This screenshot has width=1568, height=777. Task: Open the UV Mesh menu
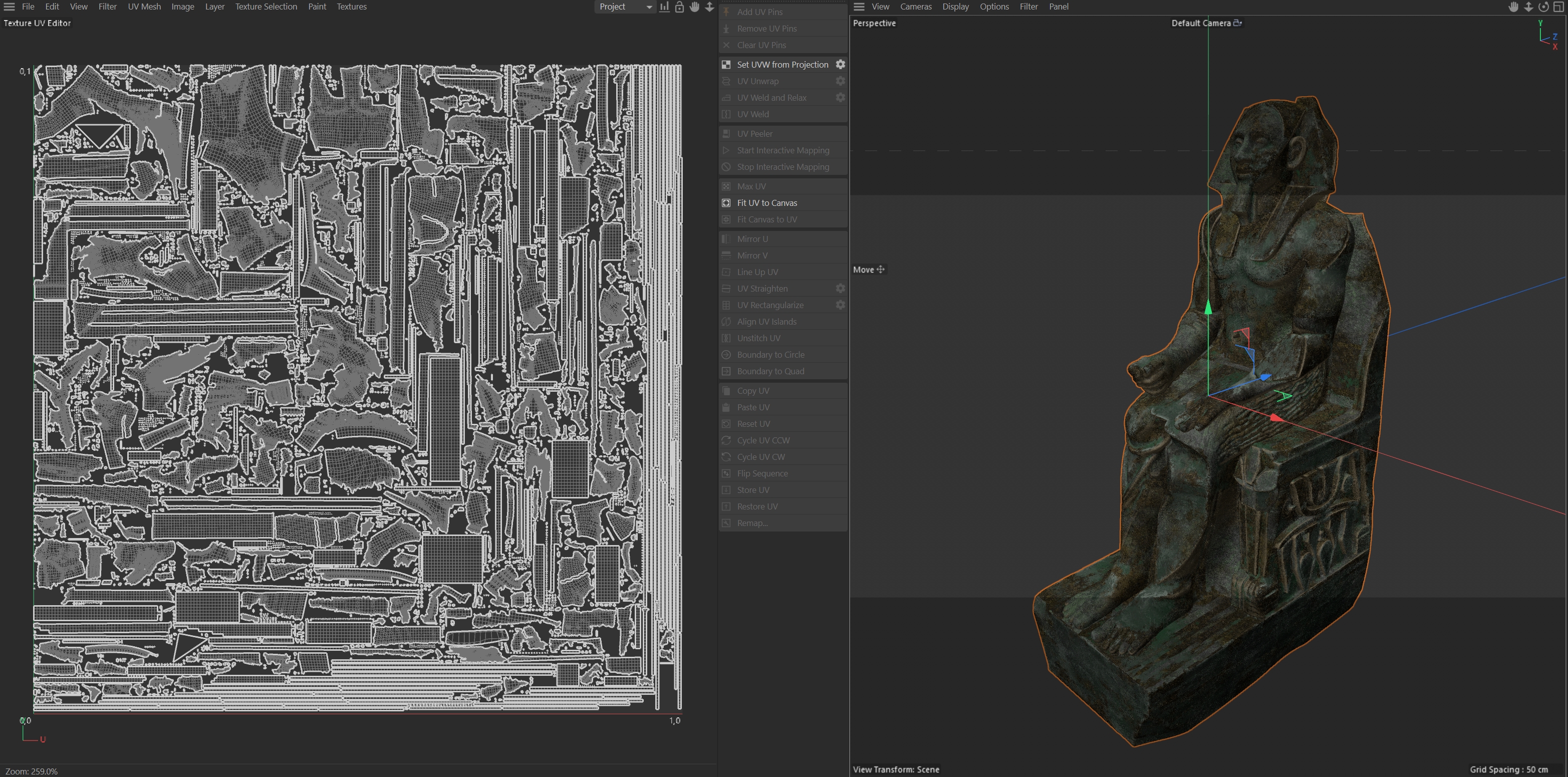[144, 7]
